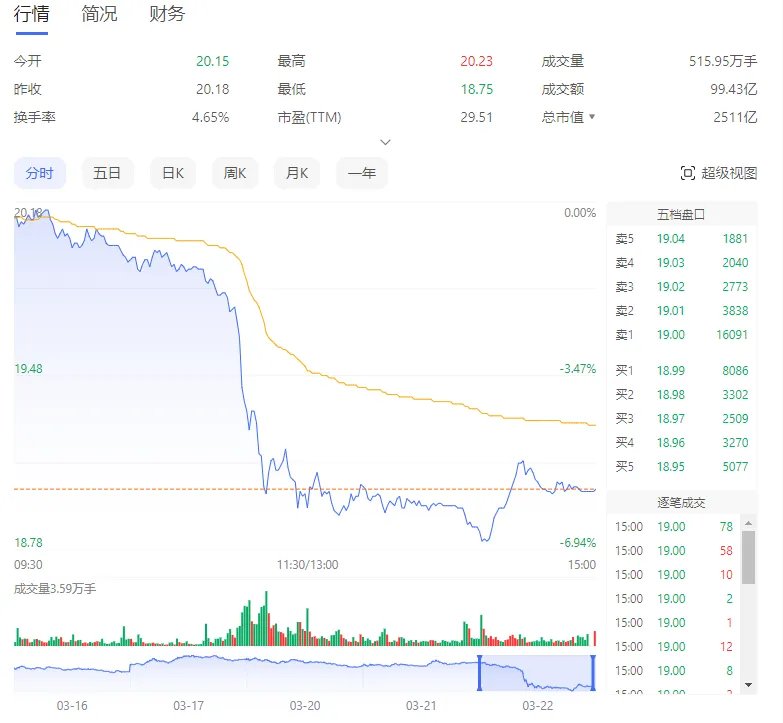Click the 卖1 order row at 19.00
Screen dimensions: 783x723
(x=681, y=336)
